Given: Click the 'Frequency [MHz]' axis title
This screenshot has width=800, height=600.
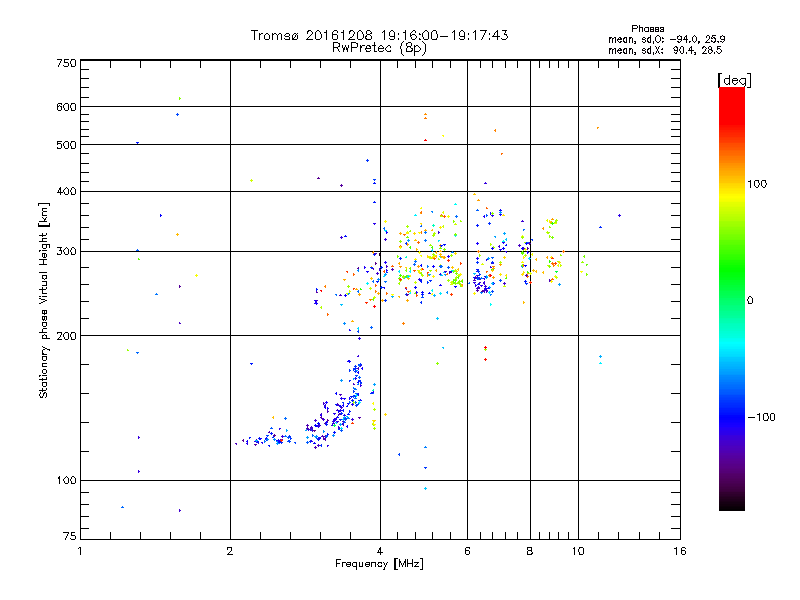Looking at the screenshot, I should (379, 564).
